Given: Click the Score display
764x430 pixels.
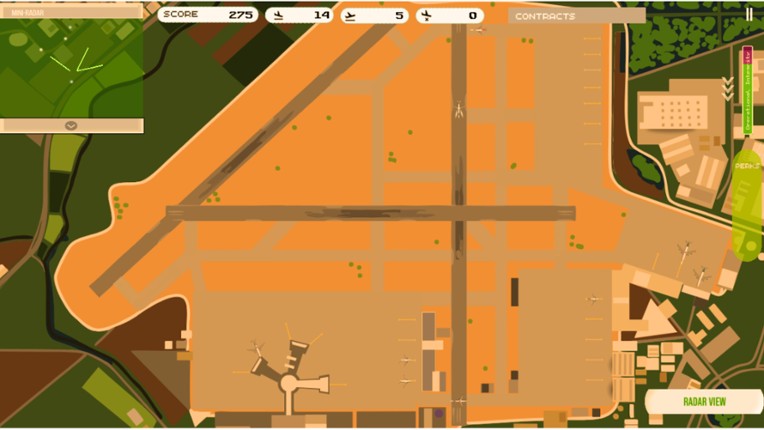Looking at the screenshot, I should point(207,15).
